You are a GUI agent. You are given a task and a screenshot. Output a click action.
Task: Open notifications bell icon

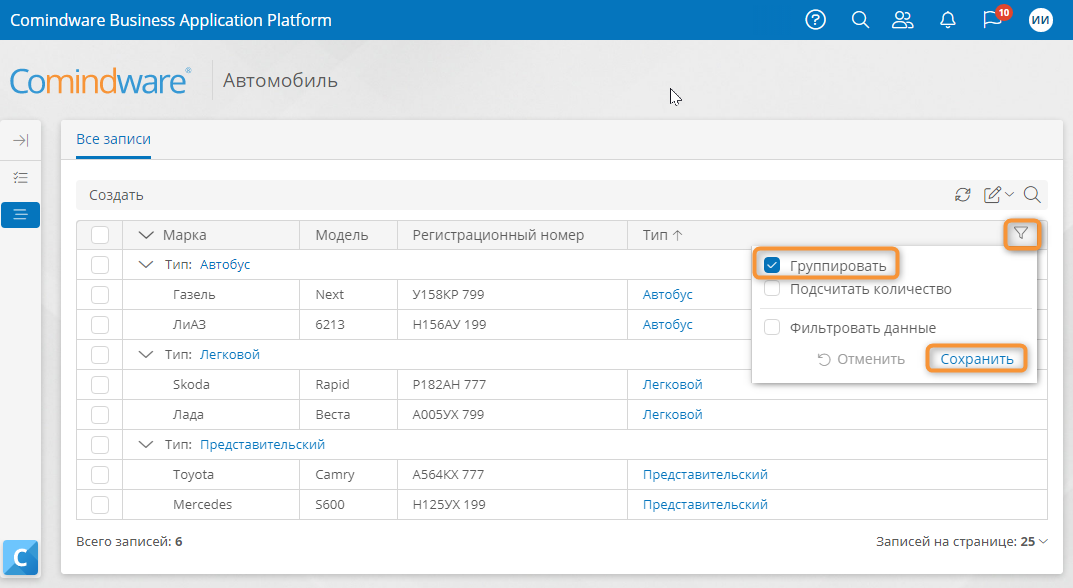(948, 20)
